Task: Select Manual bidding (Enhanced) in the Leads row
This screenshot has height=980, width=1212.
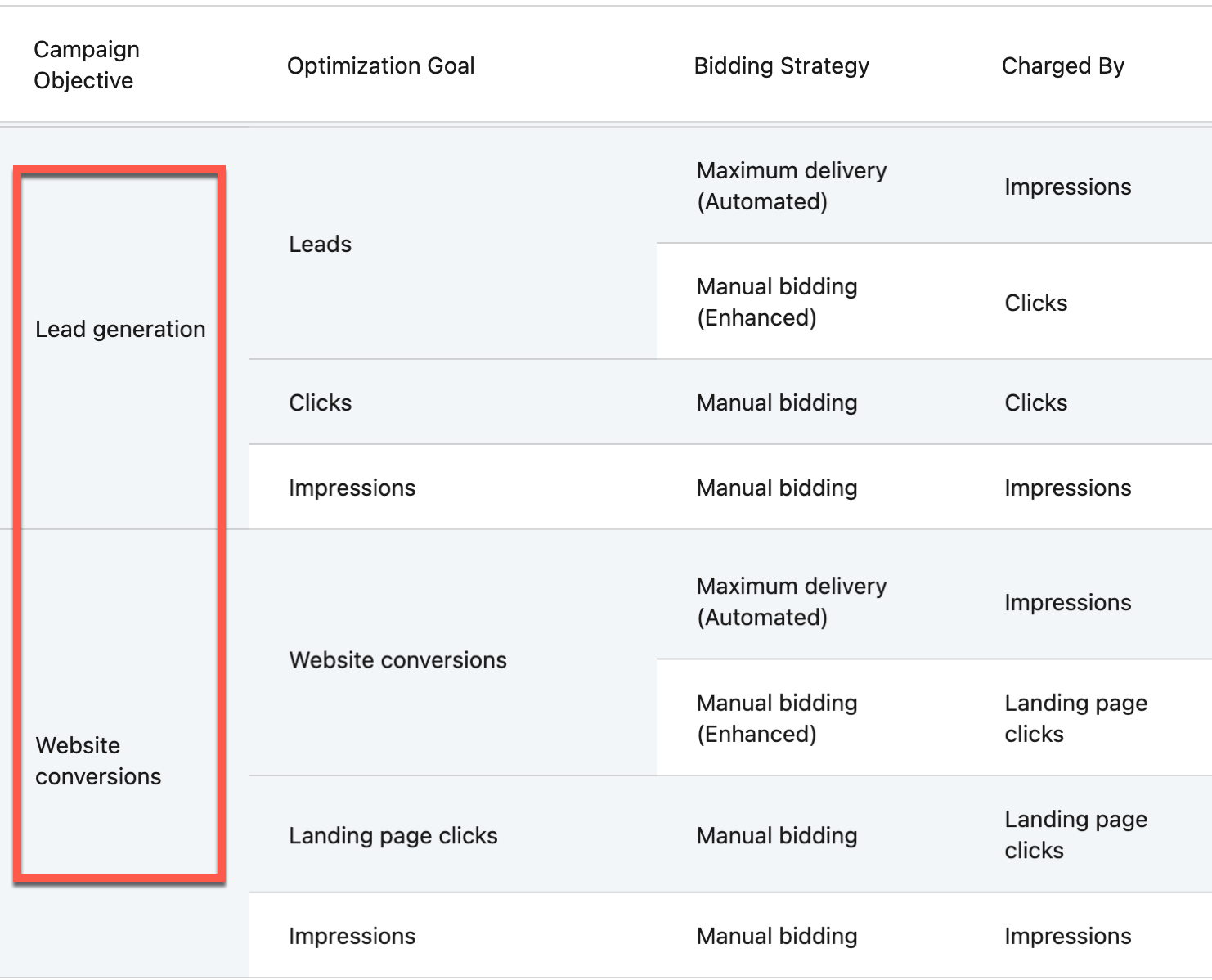Action: pos(776,302)
